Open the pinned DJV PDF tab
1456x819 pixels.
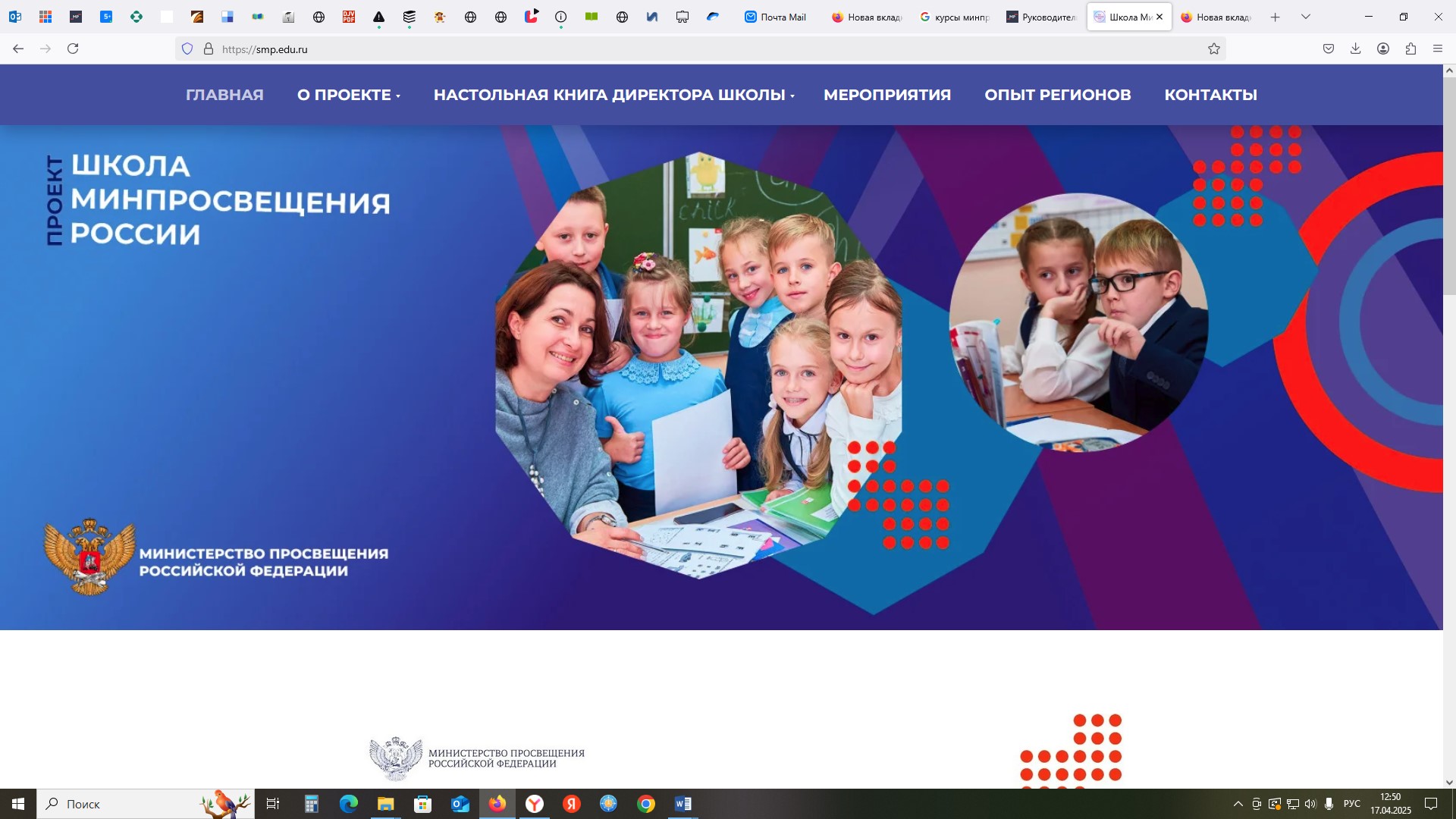pos(349,17)
